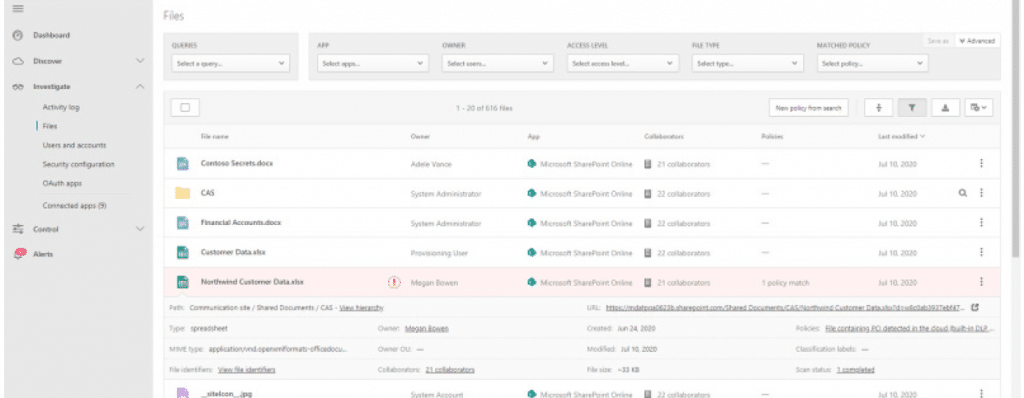Sort by File name column header
This screenshot has height=398, width=1024.
coord(214,137)
